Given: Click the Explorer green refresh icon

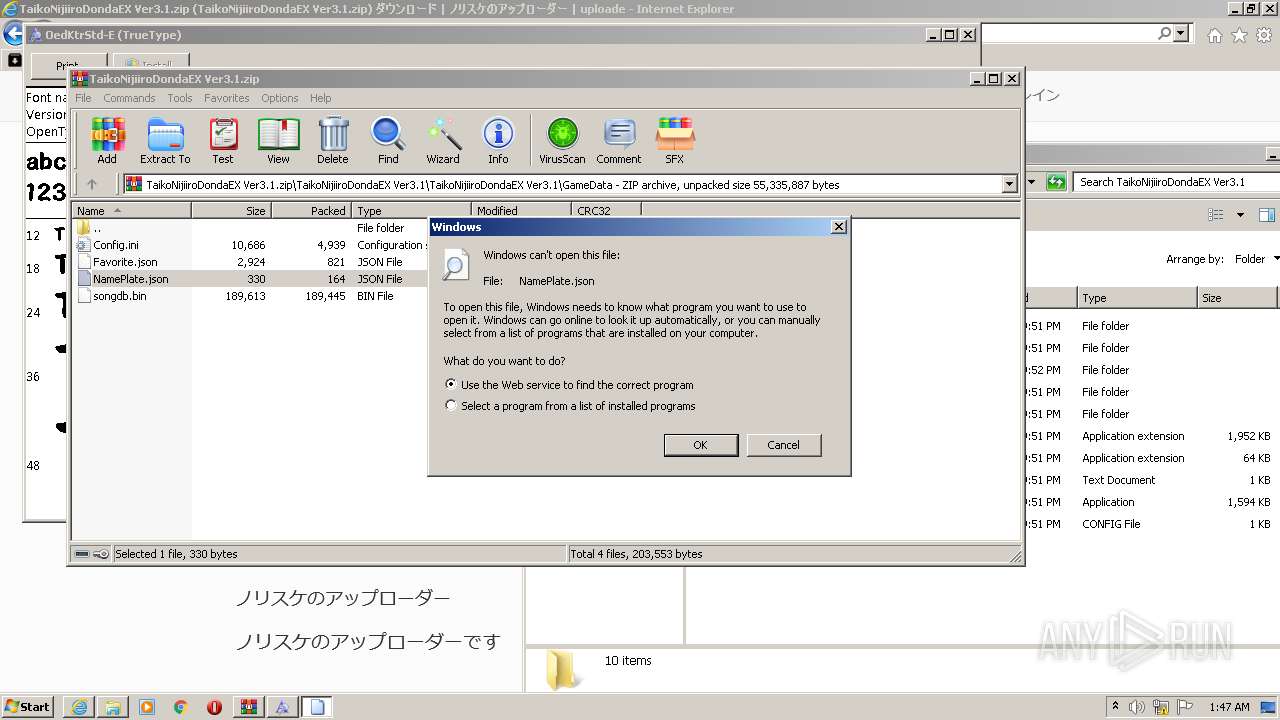Looking at the screenshot, I should click(x=1056, y=182).
